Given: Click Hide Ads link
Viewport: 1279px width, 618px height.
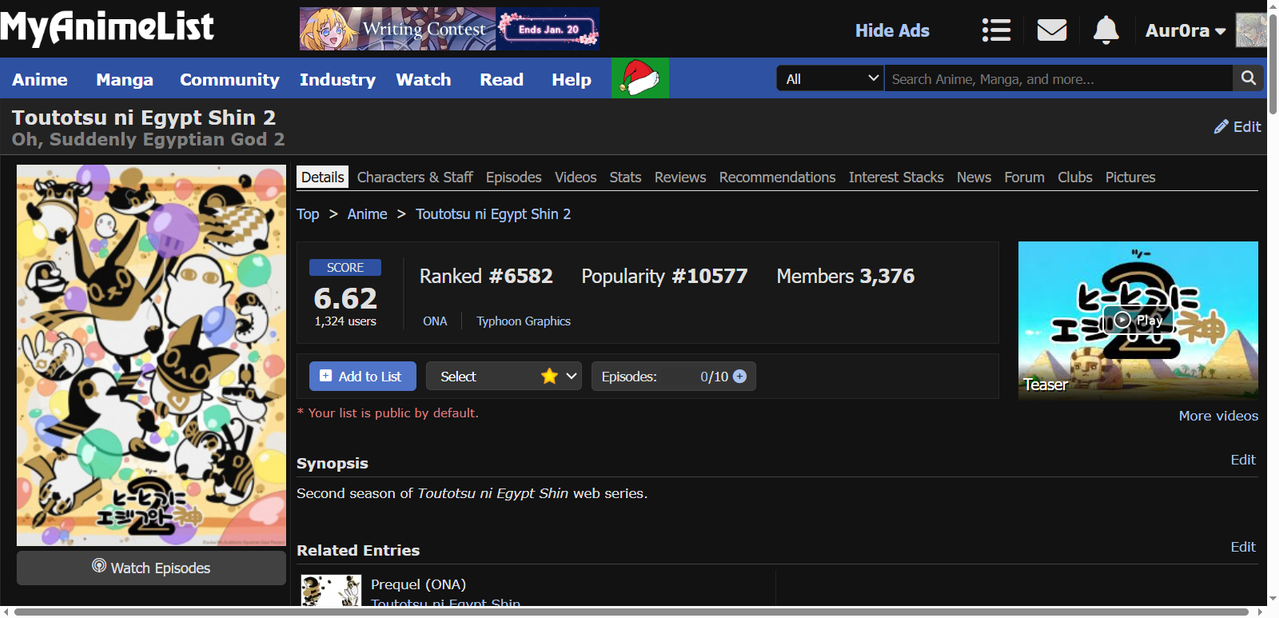Looking at the screenshot, I should coord(892,30).
